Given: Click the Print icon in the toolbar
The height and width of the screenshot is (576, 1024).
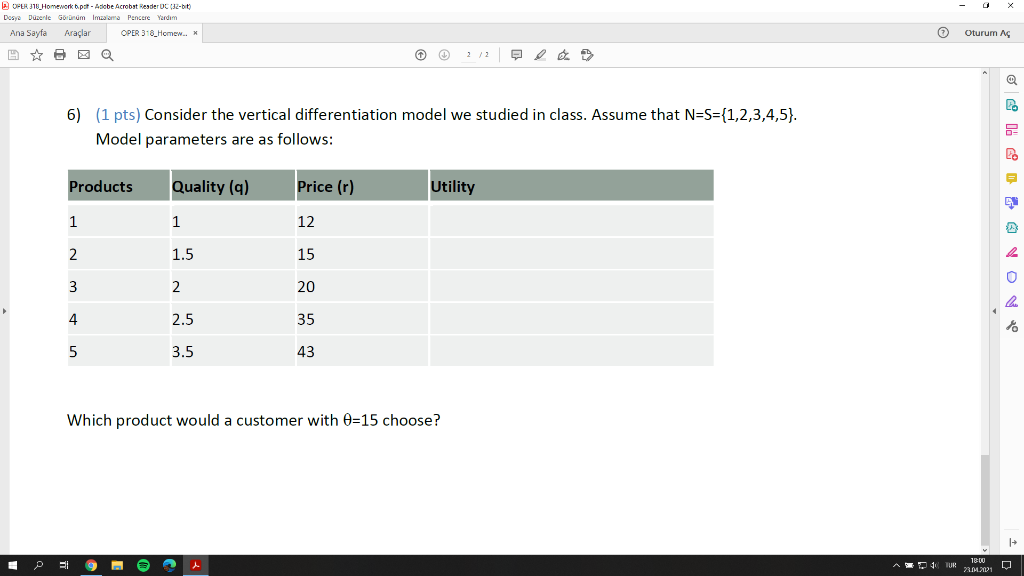Looking at the screenshot, I should pos(59,55).
